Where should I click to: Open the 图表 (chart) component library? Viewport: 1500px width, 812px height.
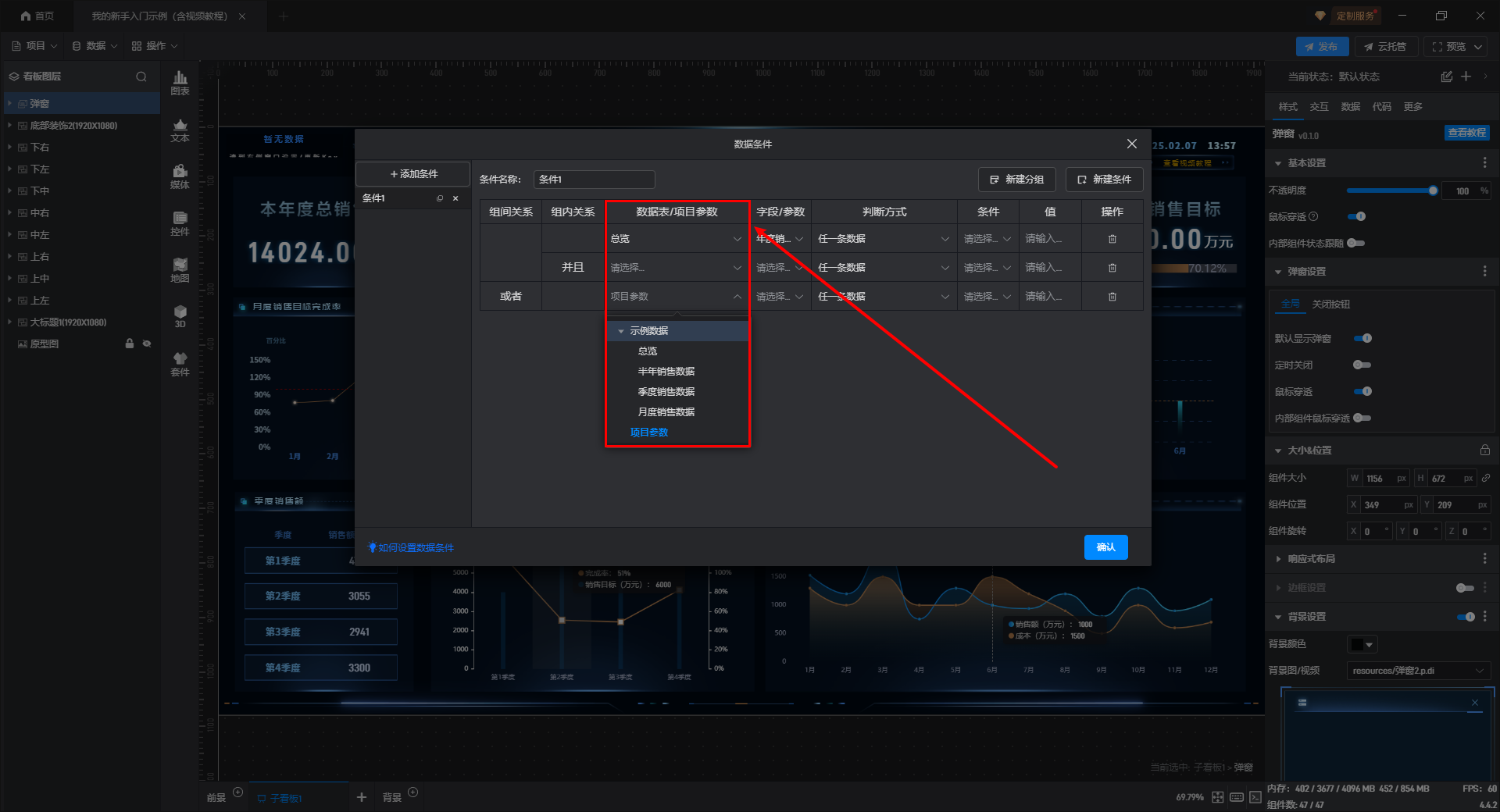pos(180,83)
